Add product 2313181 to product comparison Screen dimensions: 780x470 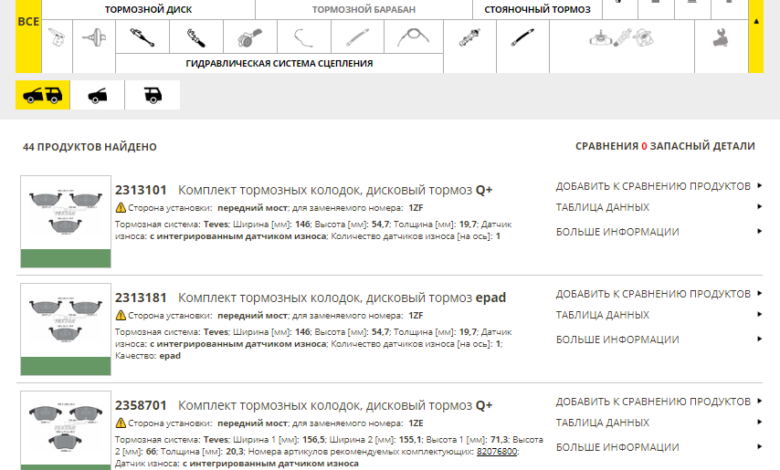click(x=653, y=294)
